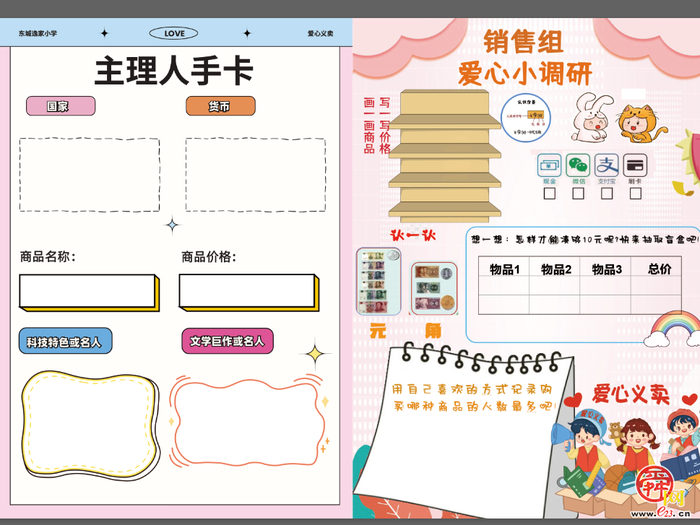Tick the checkbox under 微信

coord(578,195)
